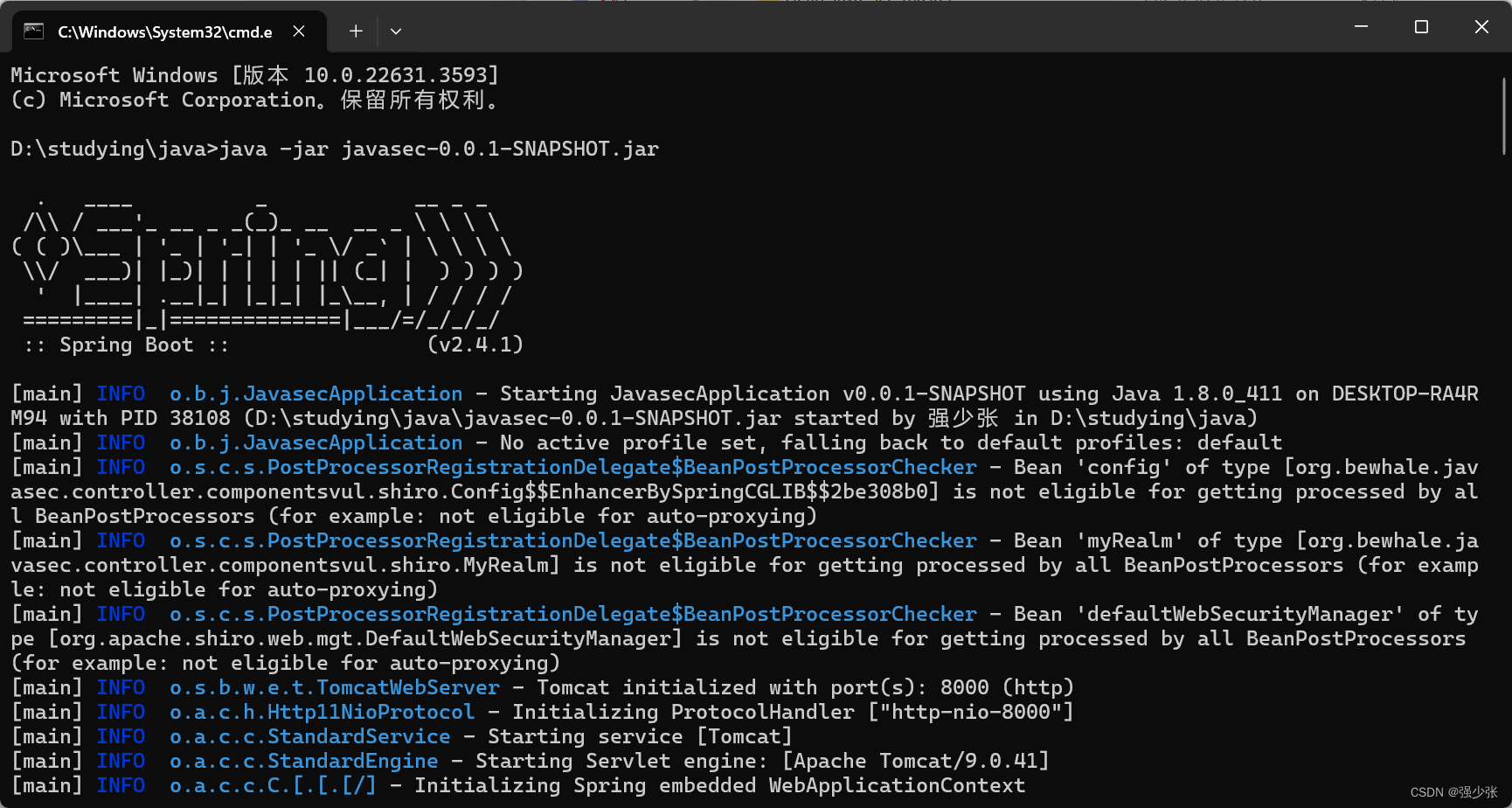The height and width of the screenshot is (808, 1512).
Task: Click 'Starting Servlet engine' log message
Action: click(x=762, y=761)
